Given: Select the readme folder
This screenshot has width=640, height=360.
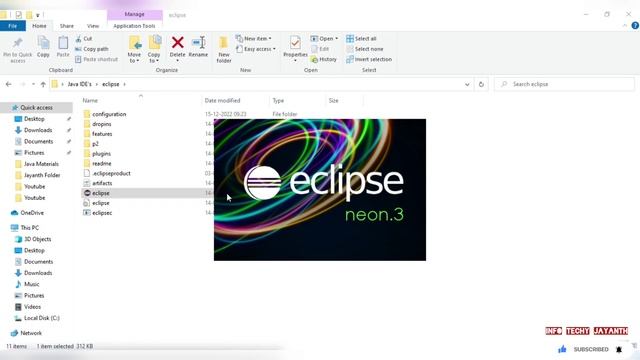Looking at the screenshot, I should click(97, 163).
